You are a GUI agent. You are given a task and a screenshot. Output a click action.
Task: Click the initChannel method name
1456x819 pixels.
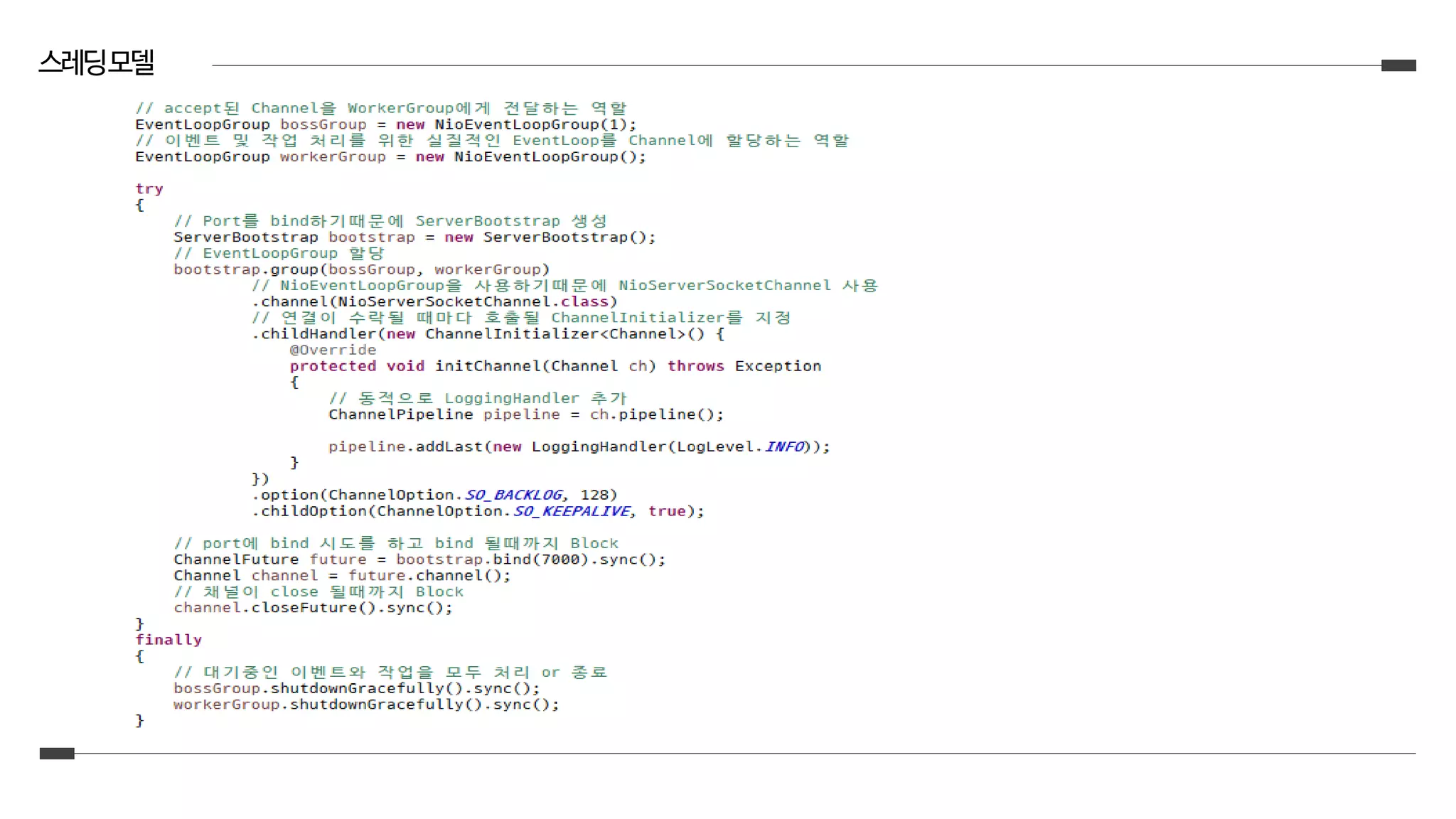click(488, 366)
